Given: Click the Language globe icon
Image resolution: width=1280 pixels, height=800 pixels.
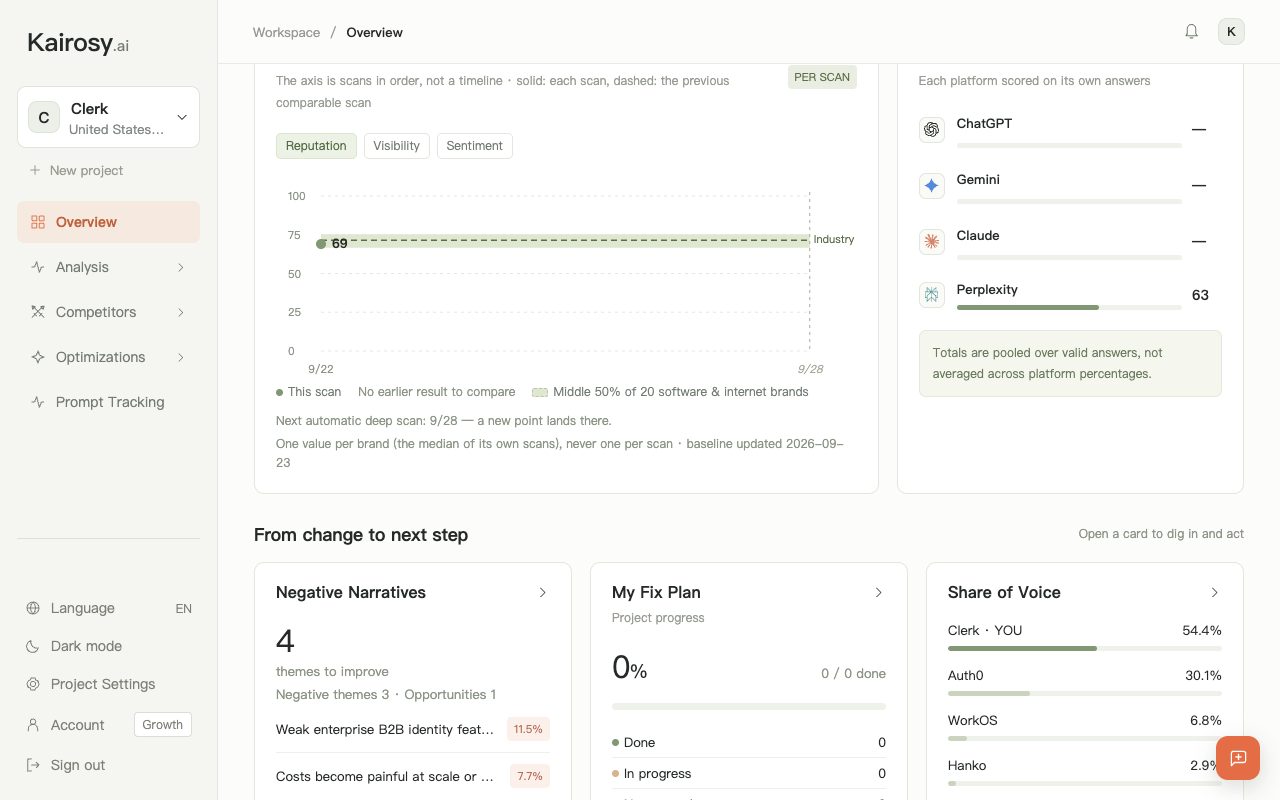Looking at the screenshot, I should click(33, 608).
